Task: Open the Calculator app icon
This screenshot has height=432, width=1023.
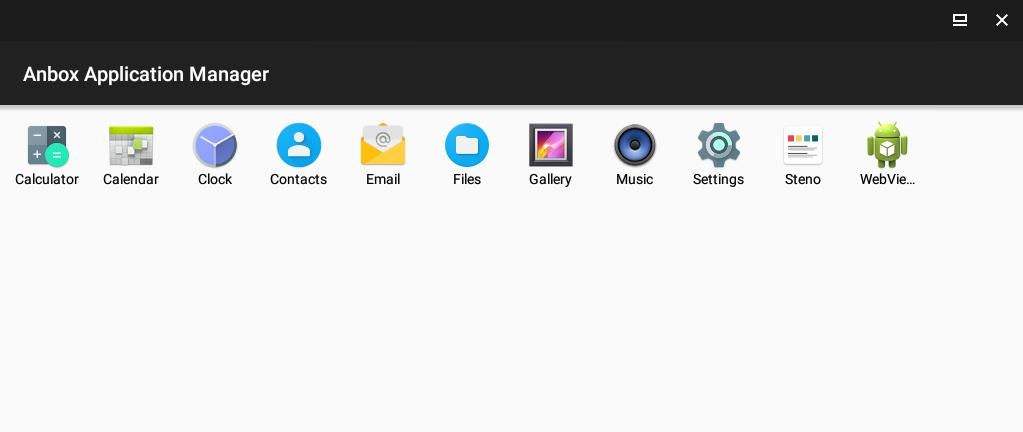Action: [48, 145]
